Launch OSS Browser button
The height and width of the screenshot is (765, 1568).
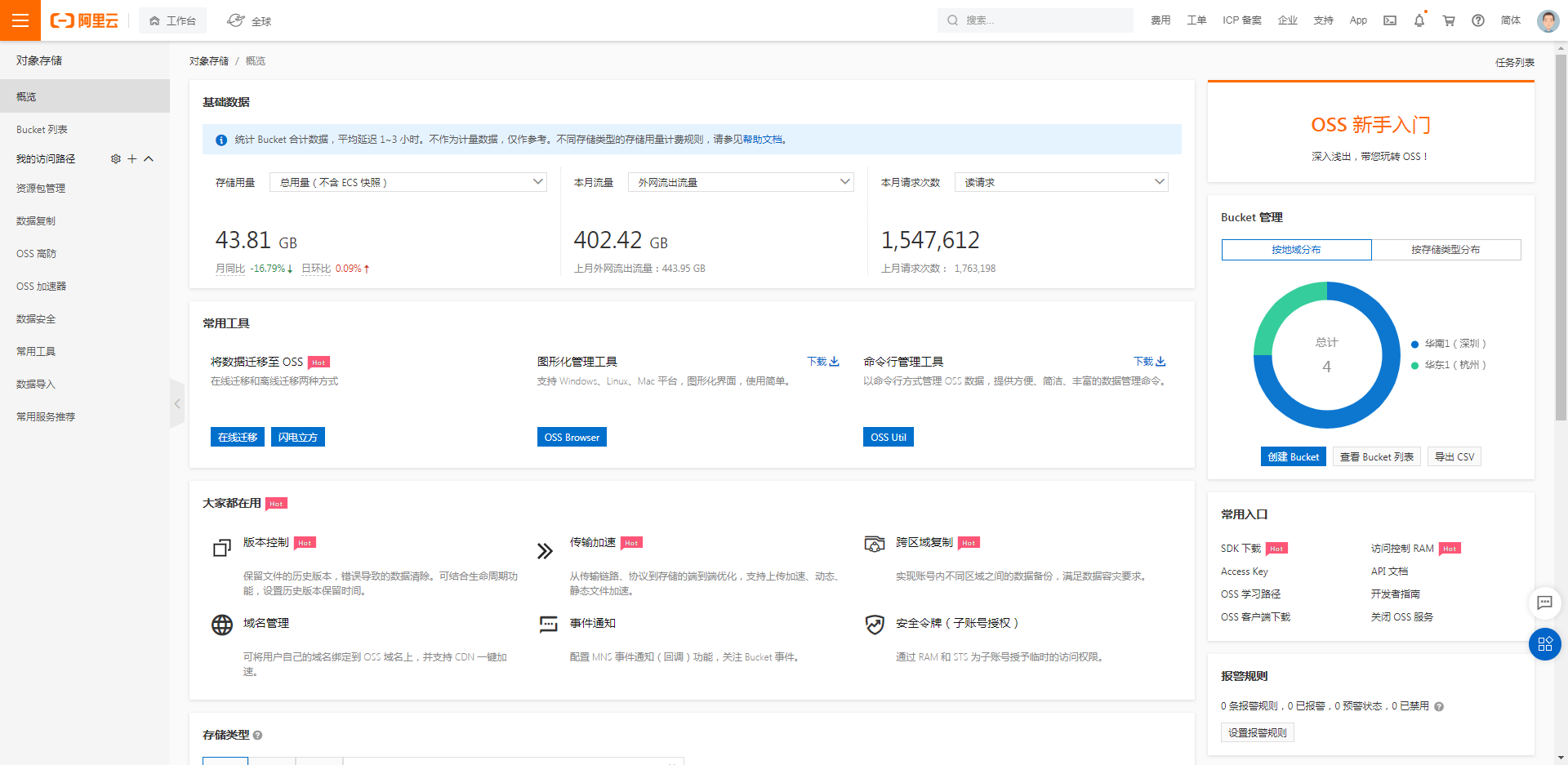572,437
